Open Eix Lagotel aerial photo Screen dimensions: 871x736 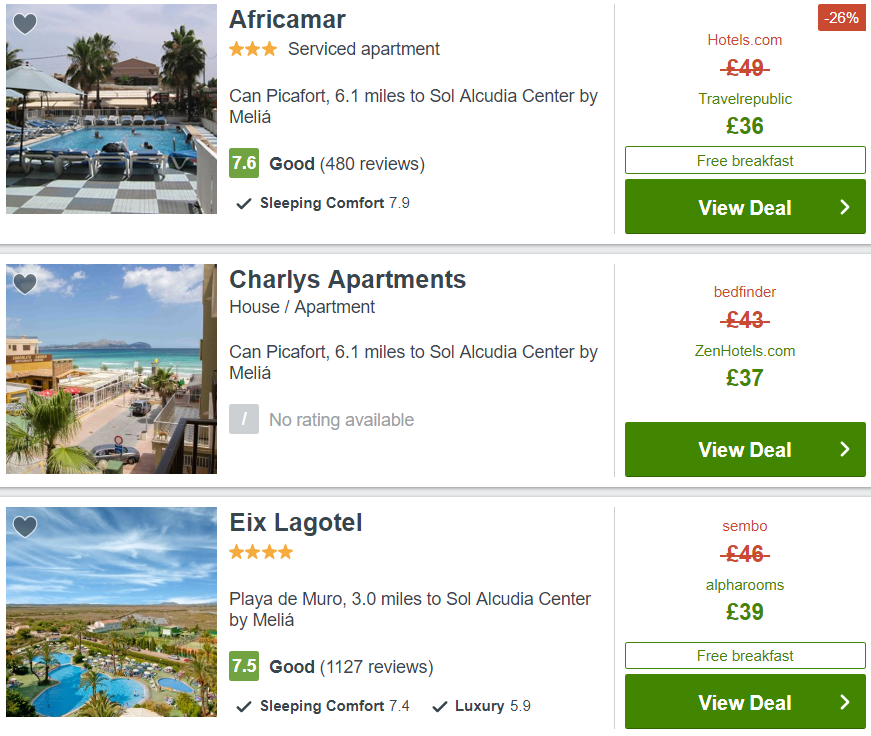tap(111, 612)
